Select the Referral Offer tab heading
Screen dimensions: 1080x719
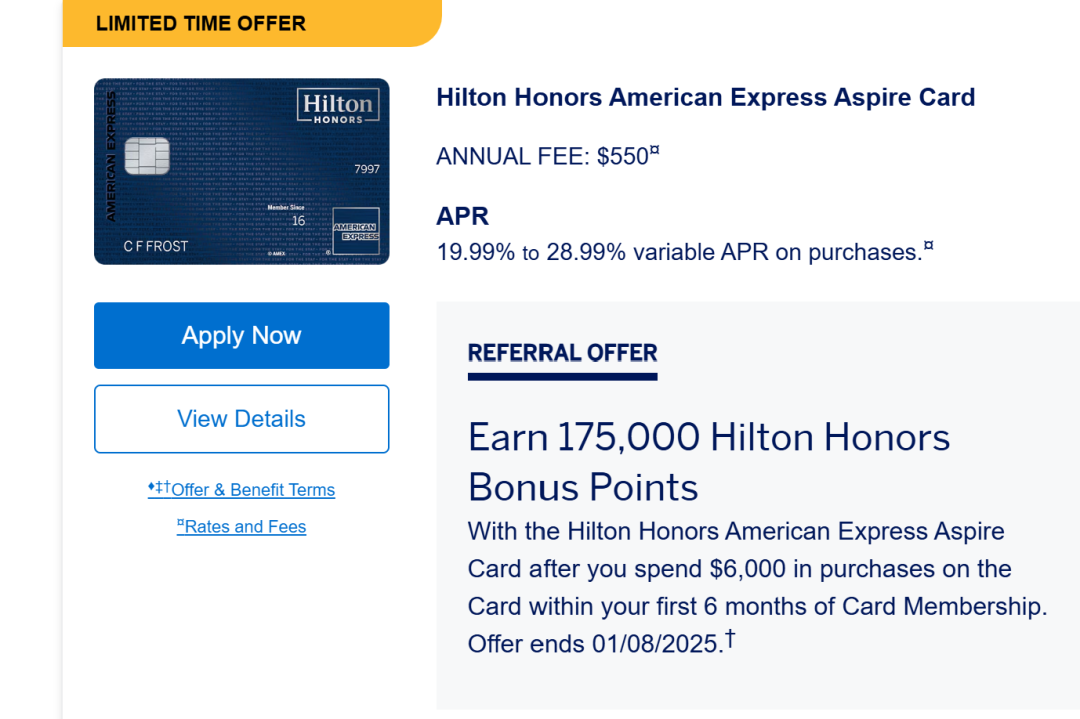tap(562, 354)
